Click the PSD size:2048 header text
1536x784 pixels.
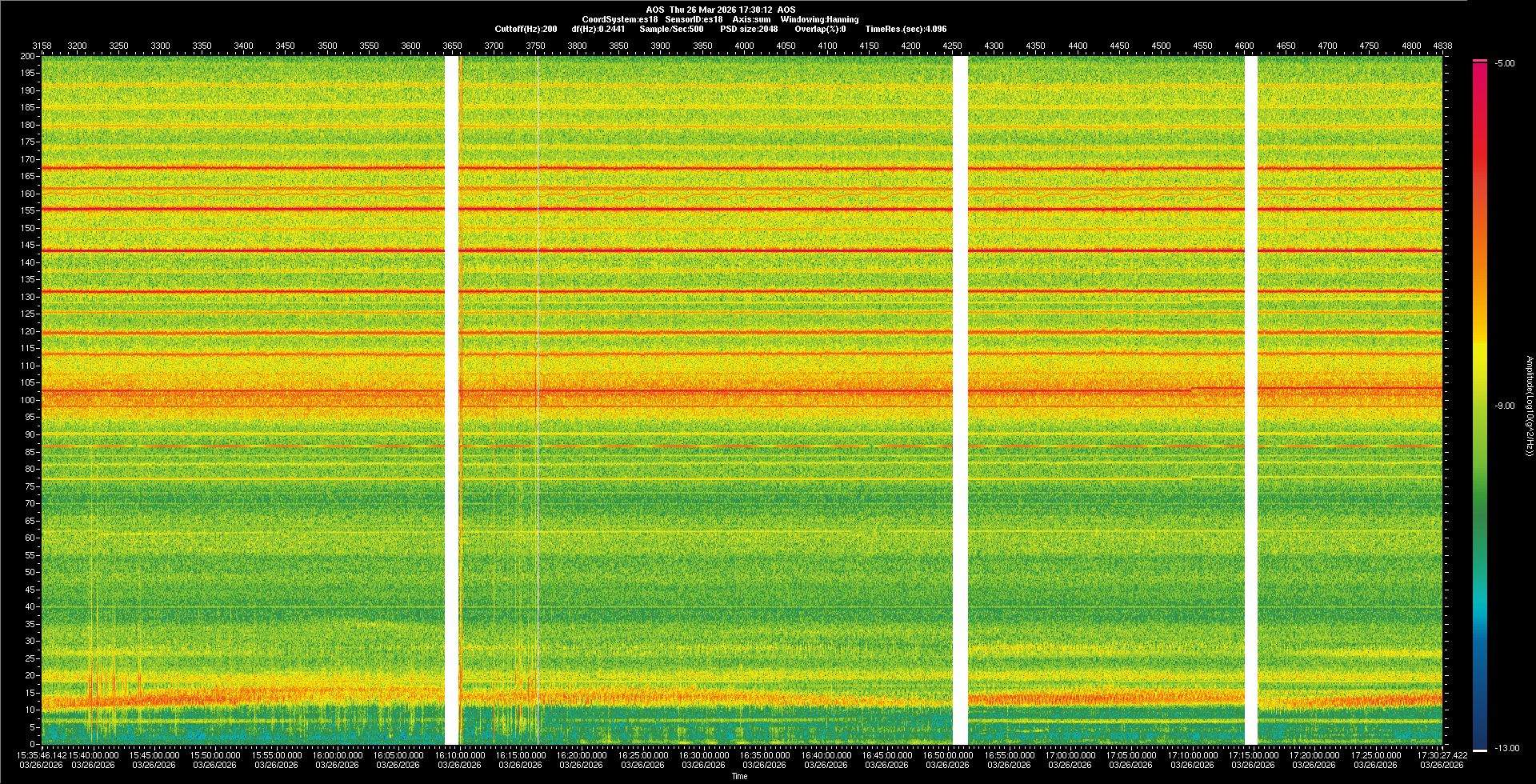pos(748,29)
